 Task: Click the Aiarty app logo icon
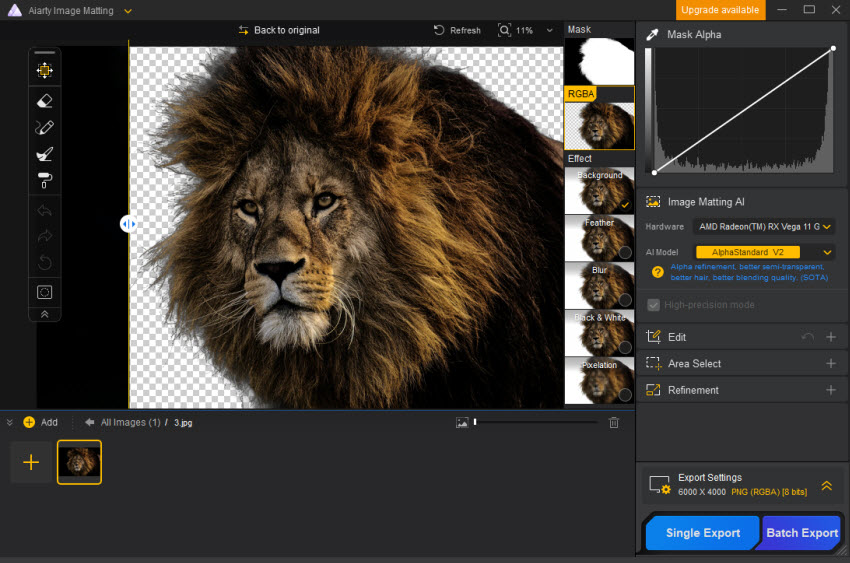pos(15,10)
